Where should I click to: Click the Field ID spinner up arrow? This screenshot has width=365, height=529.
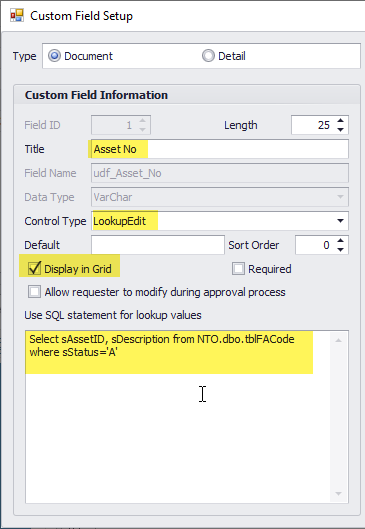click(142, 120)
